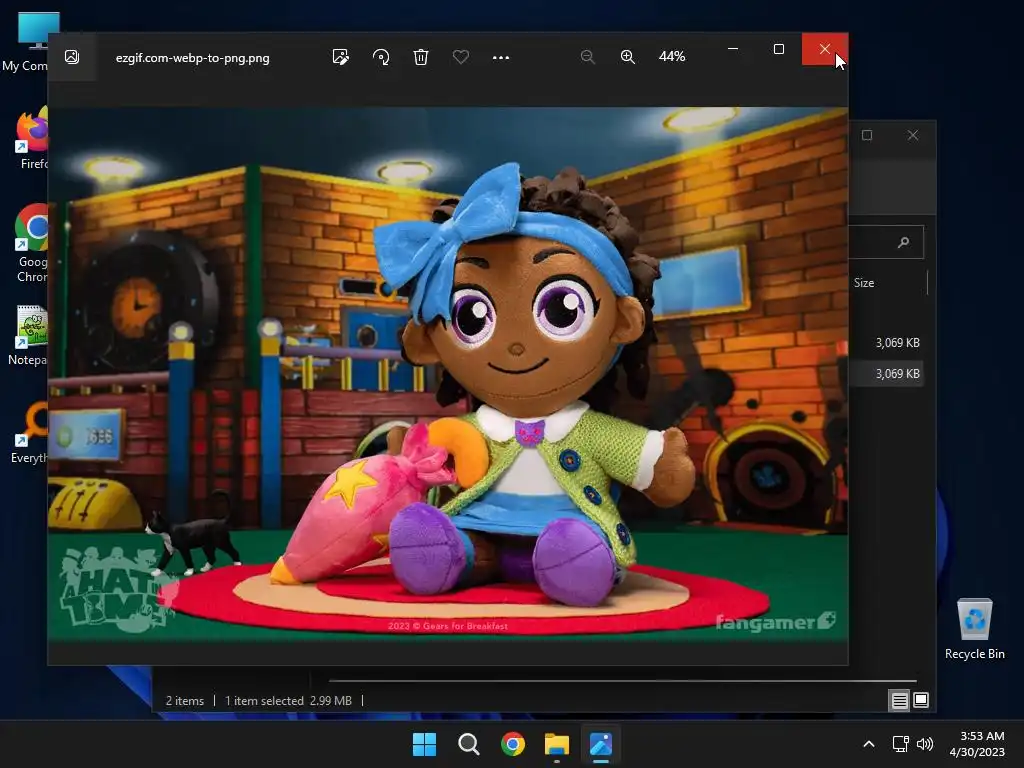Click the zoom out magnifier icon
The height and width of the screenshot is (768, 1024).
click(588, 57)
